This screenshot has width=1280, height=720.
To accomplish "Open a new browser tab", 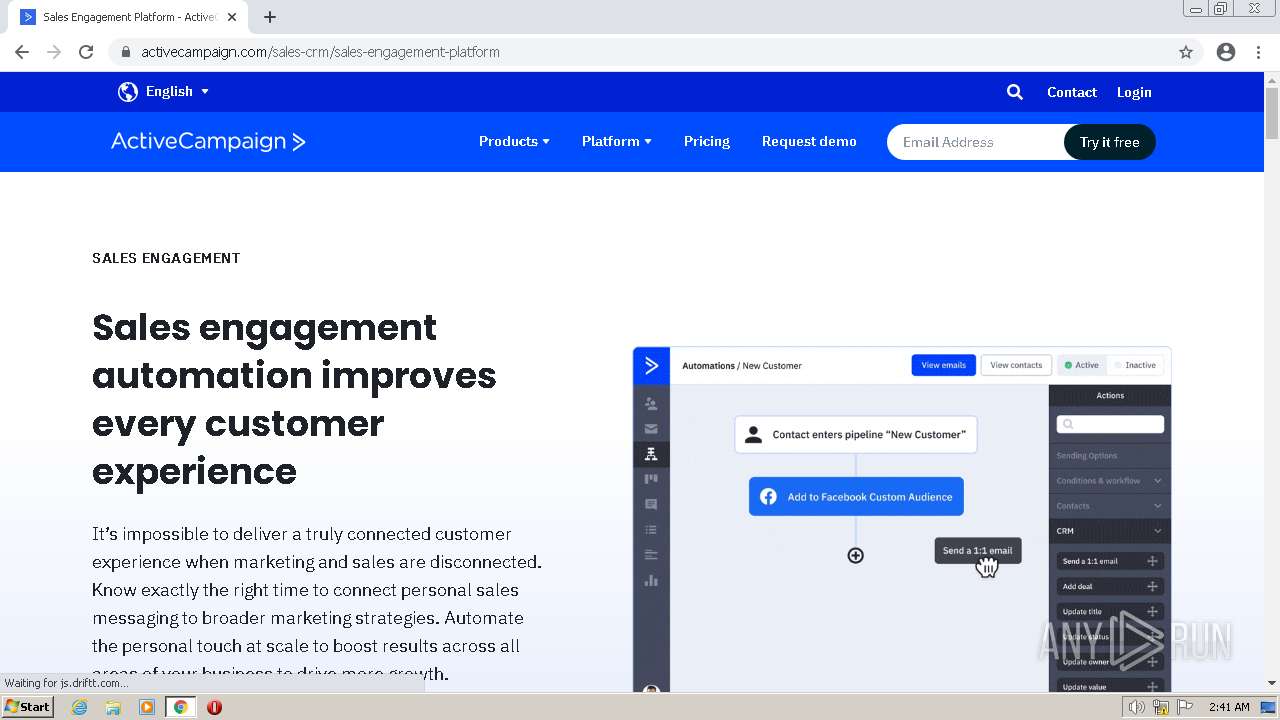I will click(x=270, y=17).
